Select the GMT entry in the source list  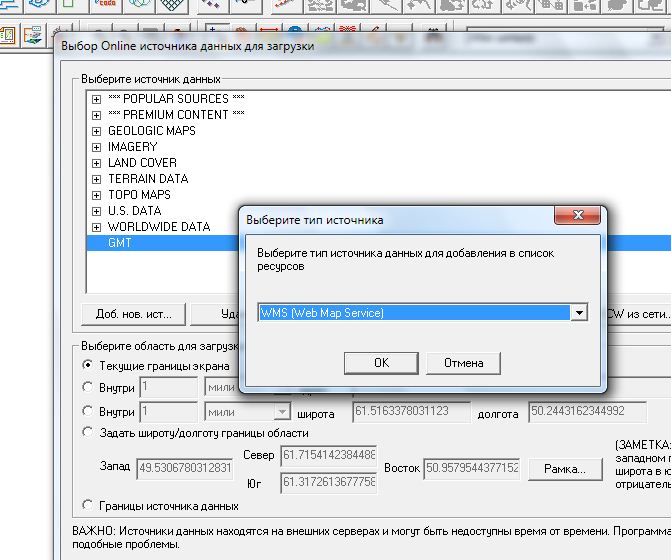pos(122,243)
